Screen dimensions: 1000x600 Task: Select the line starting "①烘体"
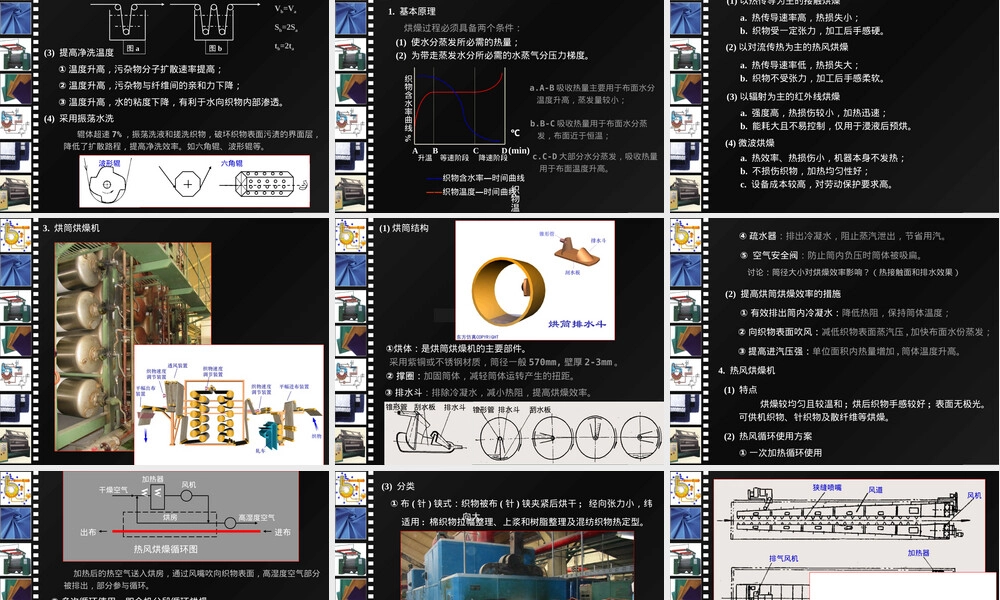(455, 349)
